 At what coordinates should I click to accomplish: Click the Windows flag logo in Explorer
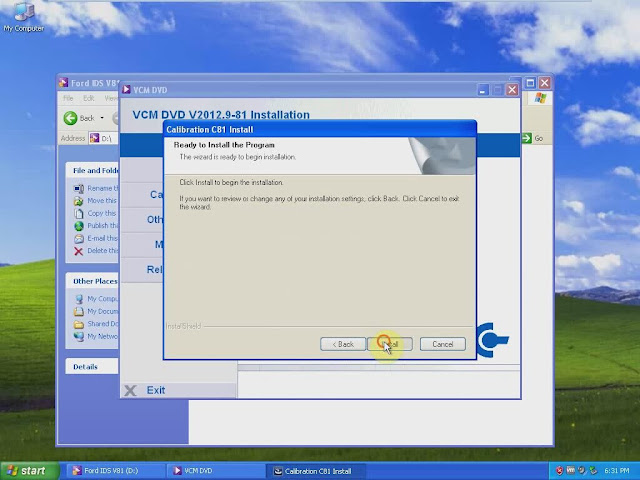[540, 98]
